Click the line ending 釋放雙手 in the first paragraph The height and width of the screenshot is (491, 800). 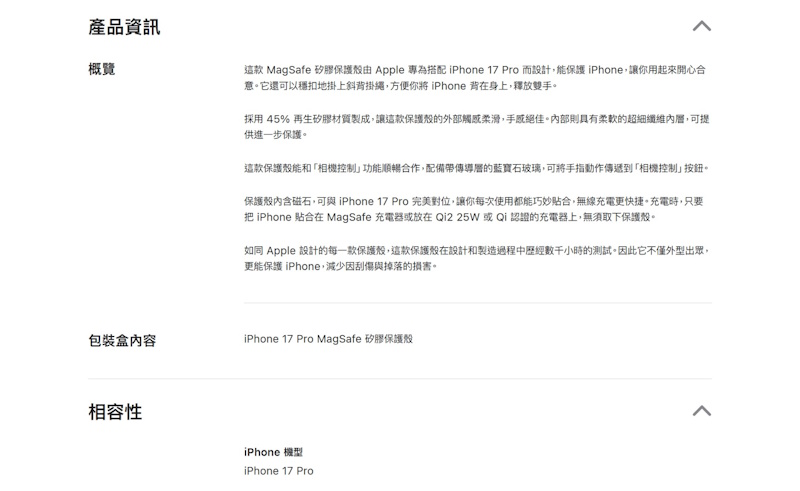pos(401,86)
